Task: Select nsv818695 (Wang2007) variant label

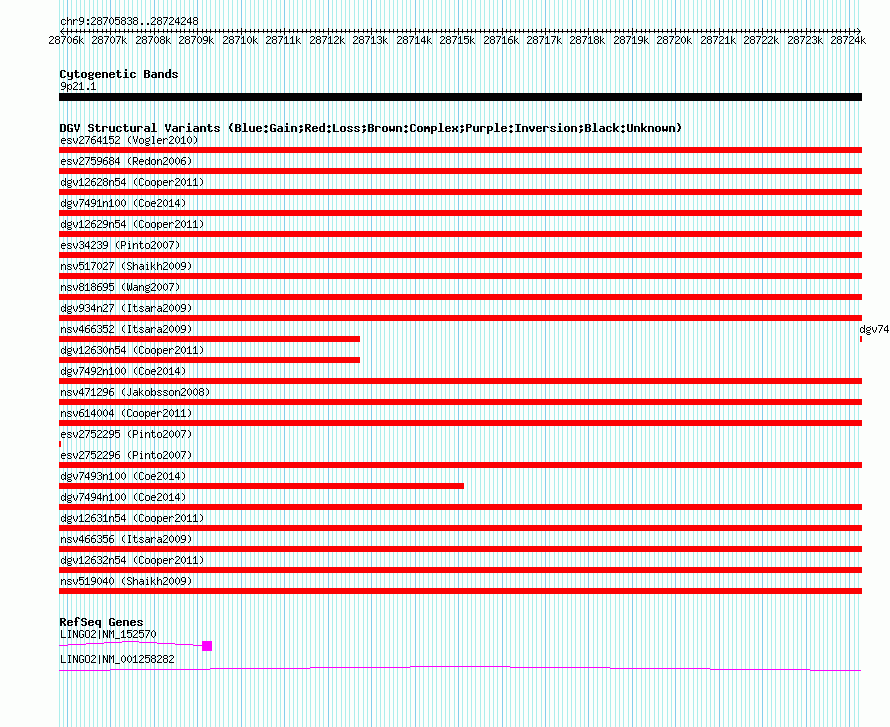Action: point(120,287)
